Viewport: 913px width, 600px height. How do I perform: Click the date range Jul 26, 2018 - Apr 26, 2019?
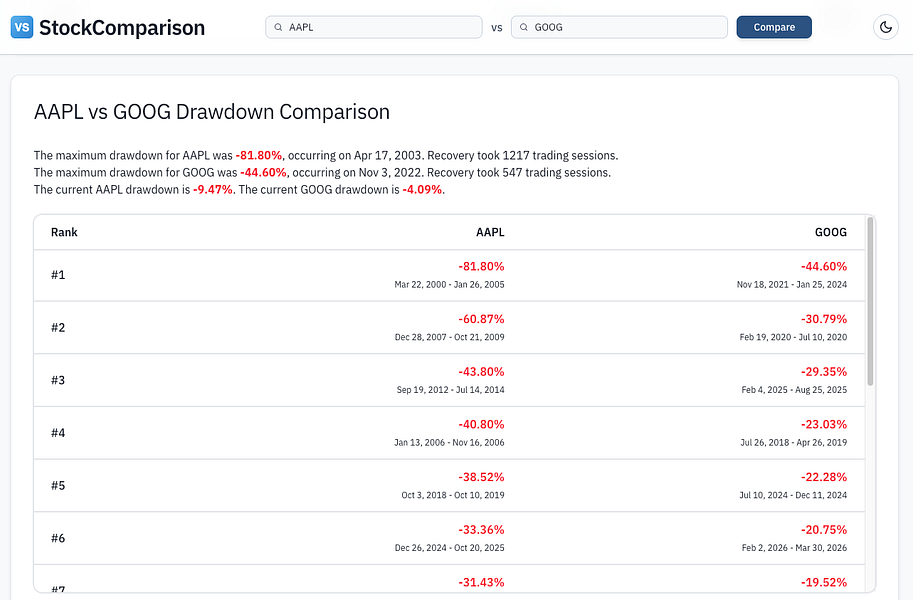(x=794, y=443)
